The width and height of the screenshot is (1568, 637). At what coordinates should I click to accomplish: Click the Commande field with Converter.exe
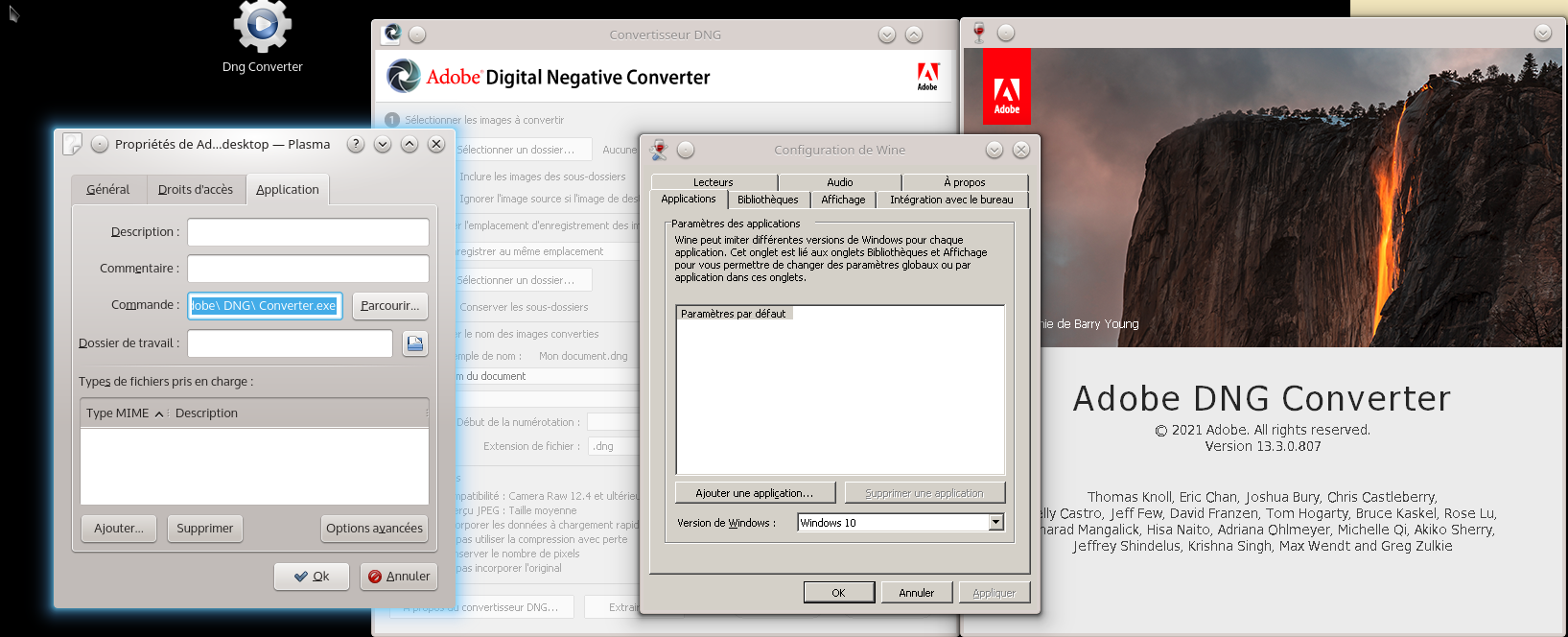[265, 306]
